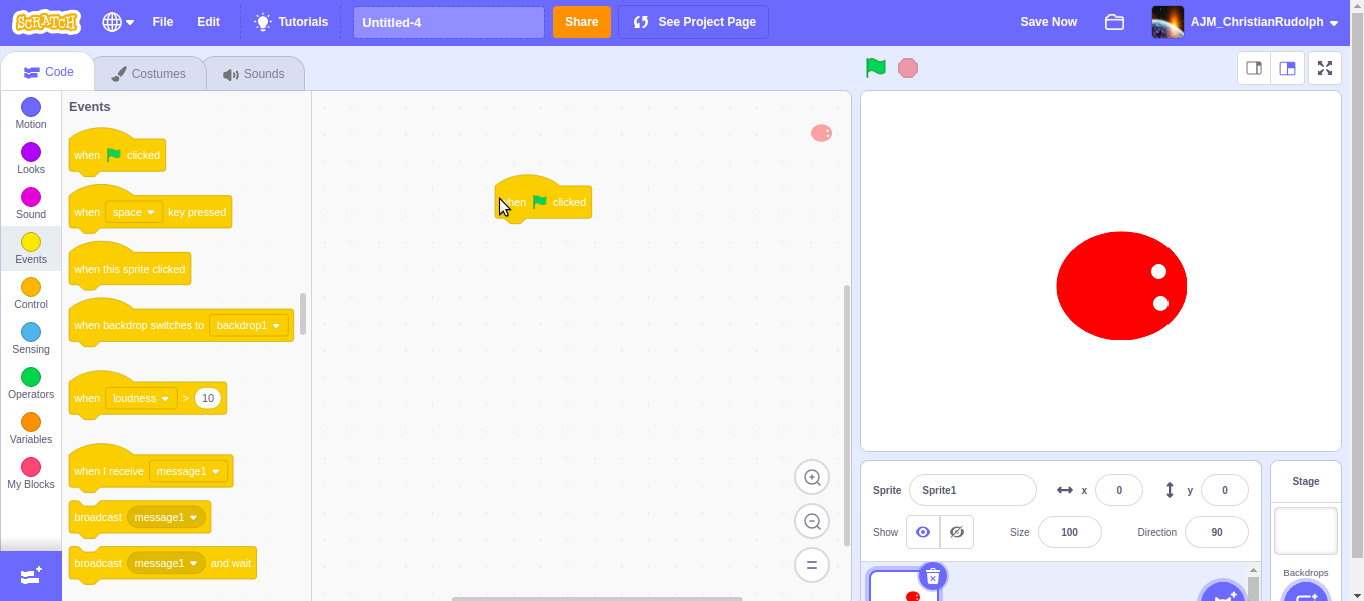Click the Share button
The image size is (1364, 601).
point(581,21)
